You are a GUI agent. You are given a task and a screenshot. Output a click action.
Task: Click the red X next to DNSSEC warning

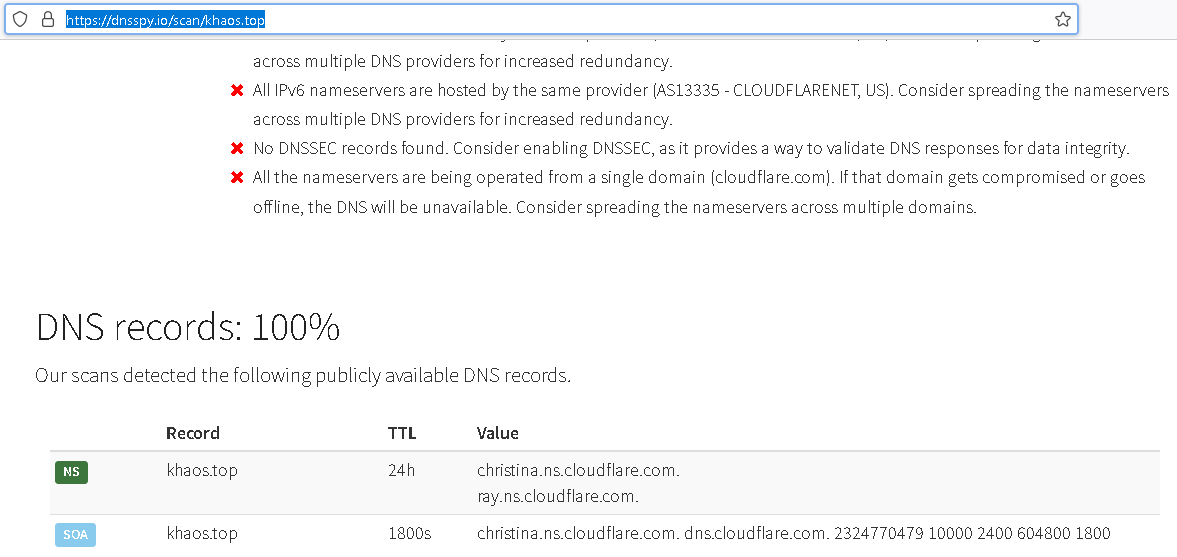click(237, 149)
